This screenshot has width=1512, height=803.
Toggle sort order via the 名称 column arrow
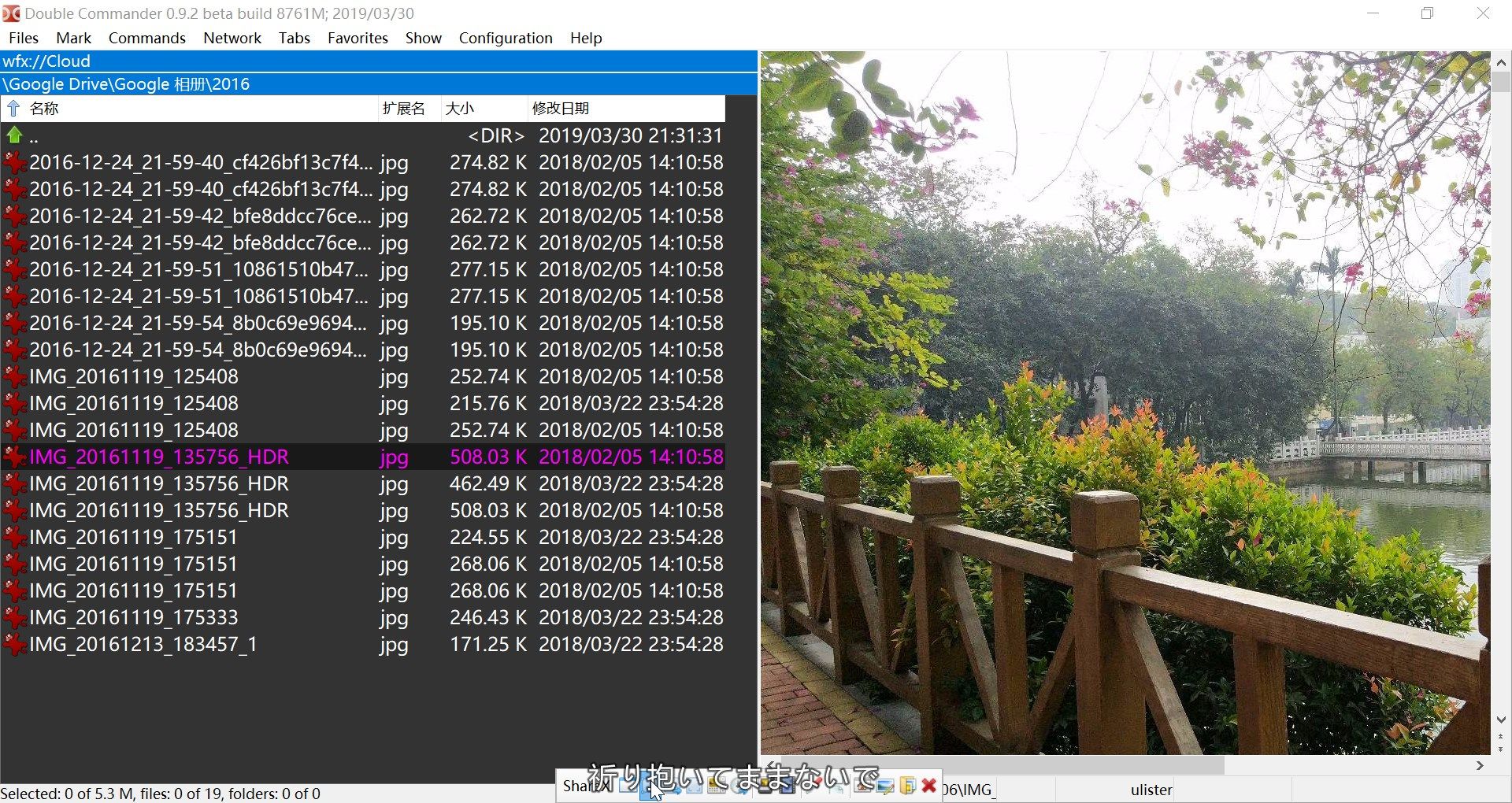(x=14, y=108)
